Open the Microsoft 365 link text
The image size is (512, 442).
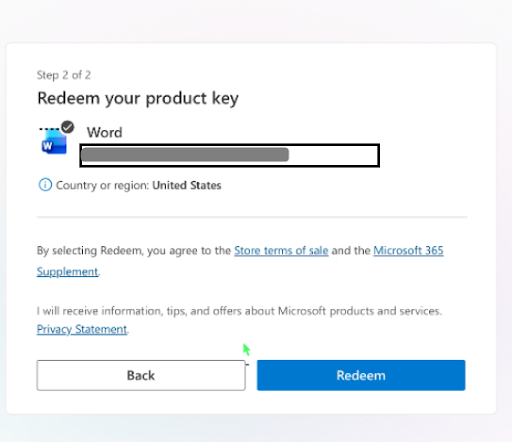(x=408, y=251)
